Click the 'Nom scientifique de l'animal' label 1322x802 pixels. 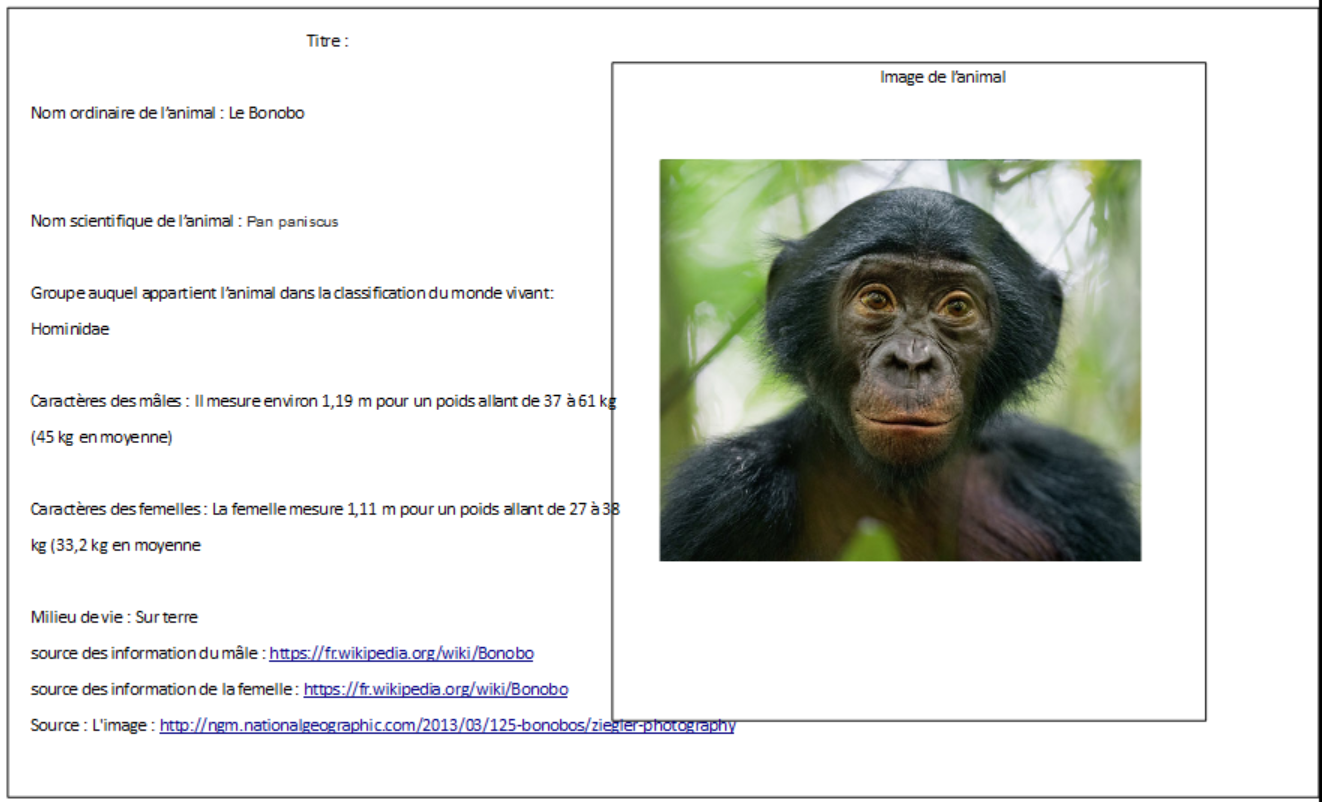click(x=132, y=221)
